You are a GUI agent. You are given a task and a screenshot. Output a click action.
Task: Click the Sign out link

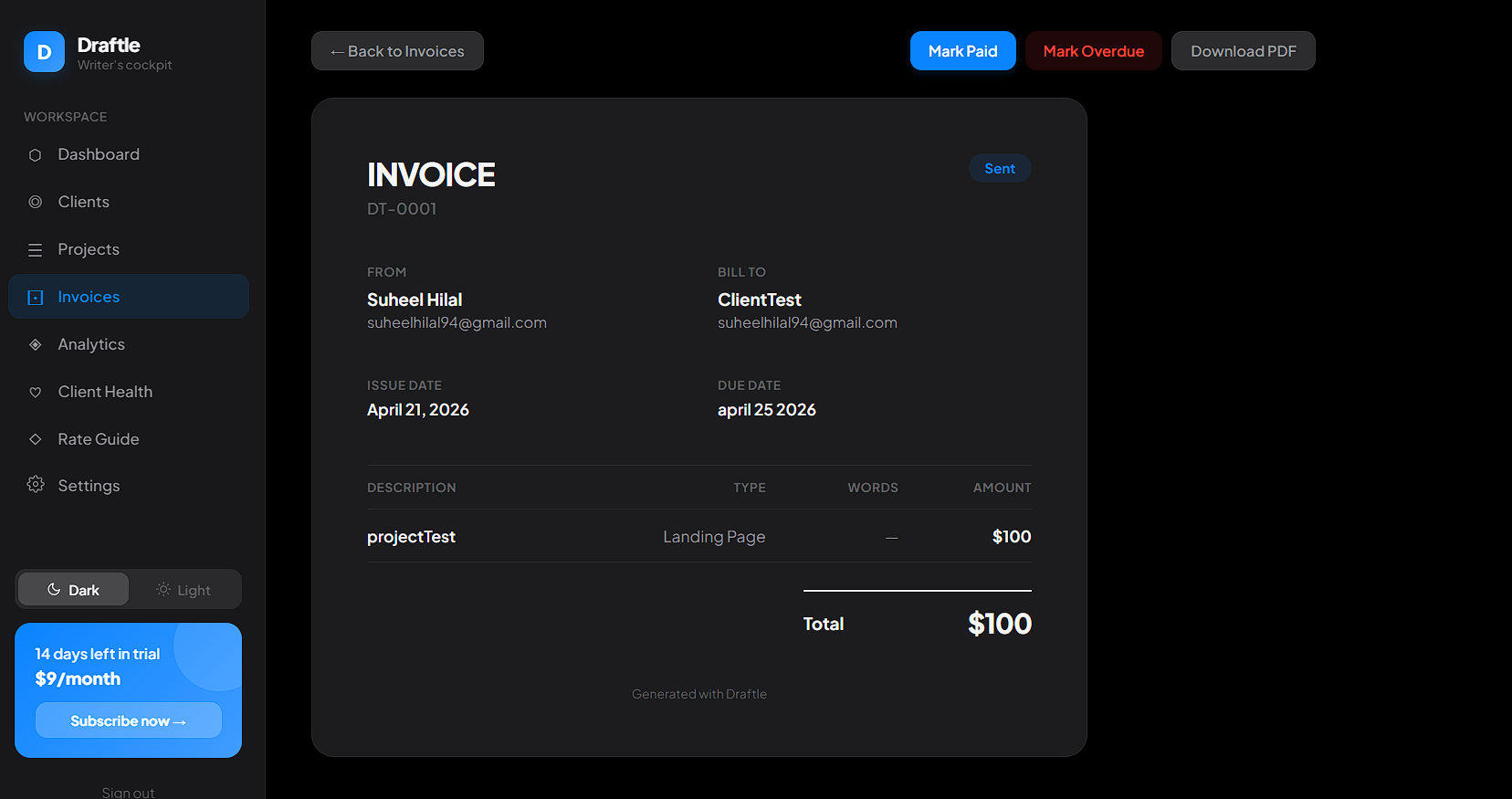[x=128, y=792]
